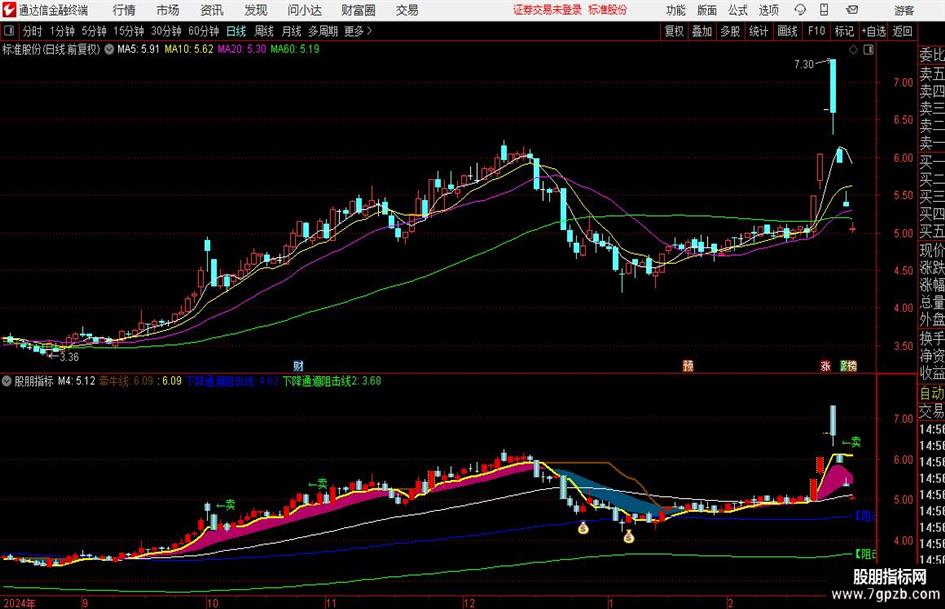Click the 标记 mark button
Image resolution: width=945 pixels, height=609 pixels.
coord(844,31)
